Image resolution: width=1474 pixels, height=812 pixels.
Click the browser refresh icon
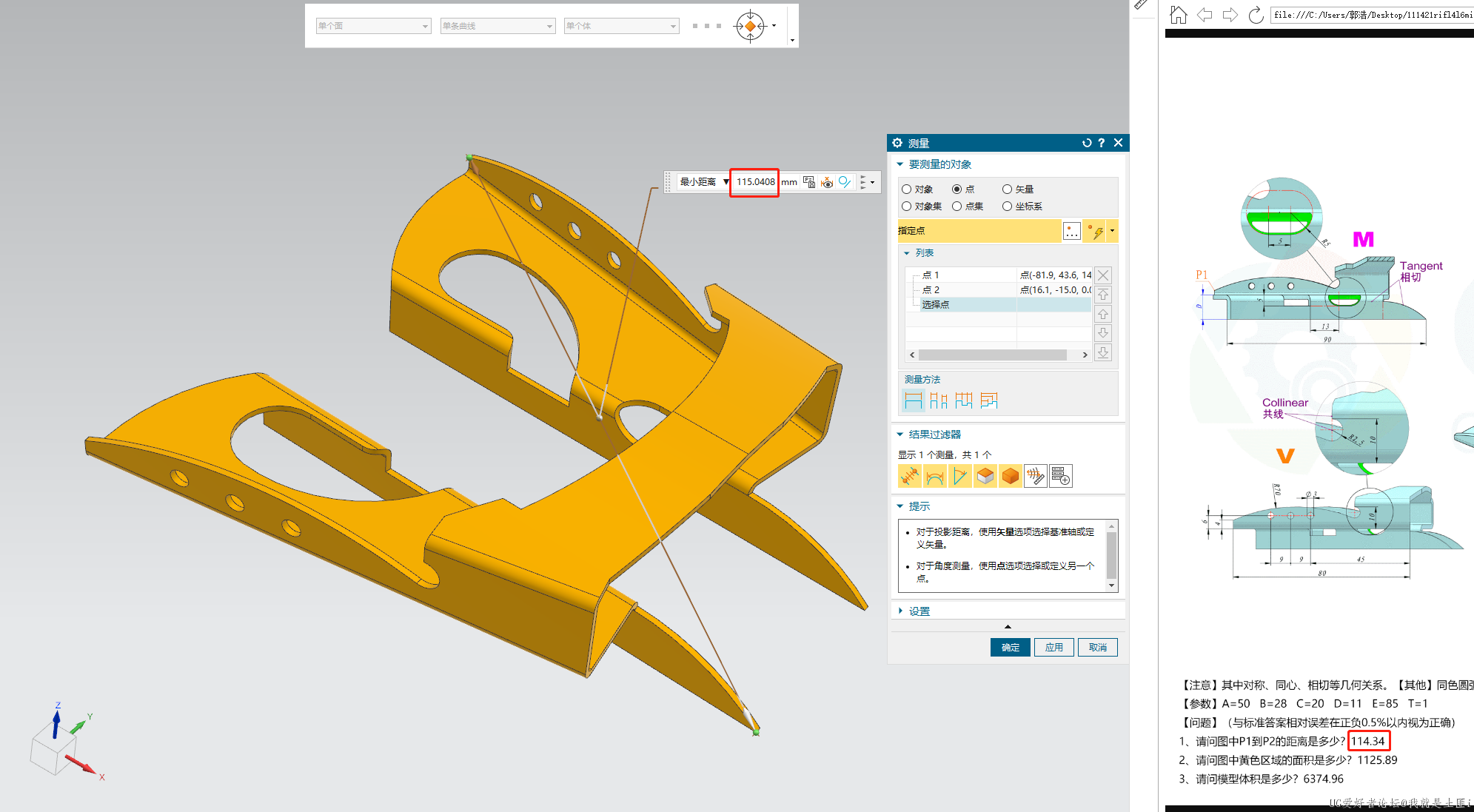1256,15
